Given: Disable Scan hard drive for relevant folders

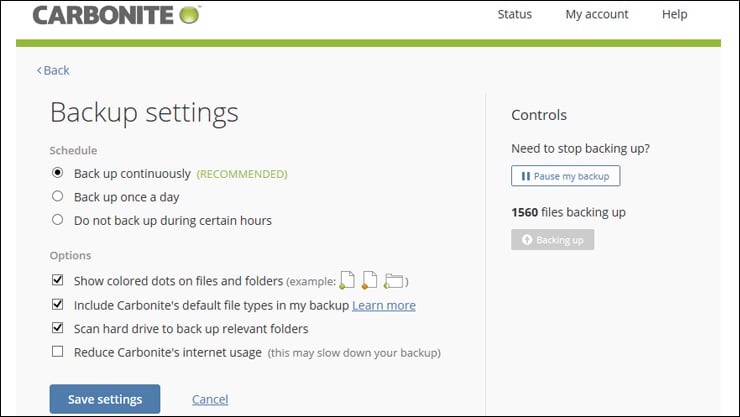Looking at the screenshot, I should pyautogui.click(x=58, y=327).
